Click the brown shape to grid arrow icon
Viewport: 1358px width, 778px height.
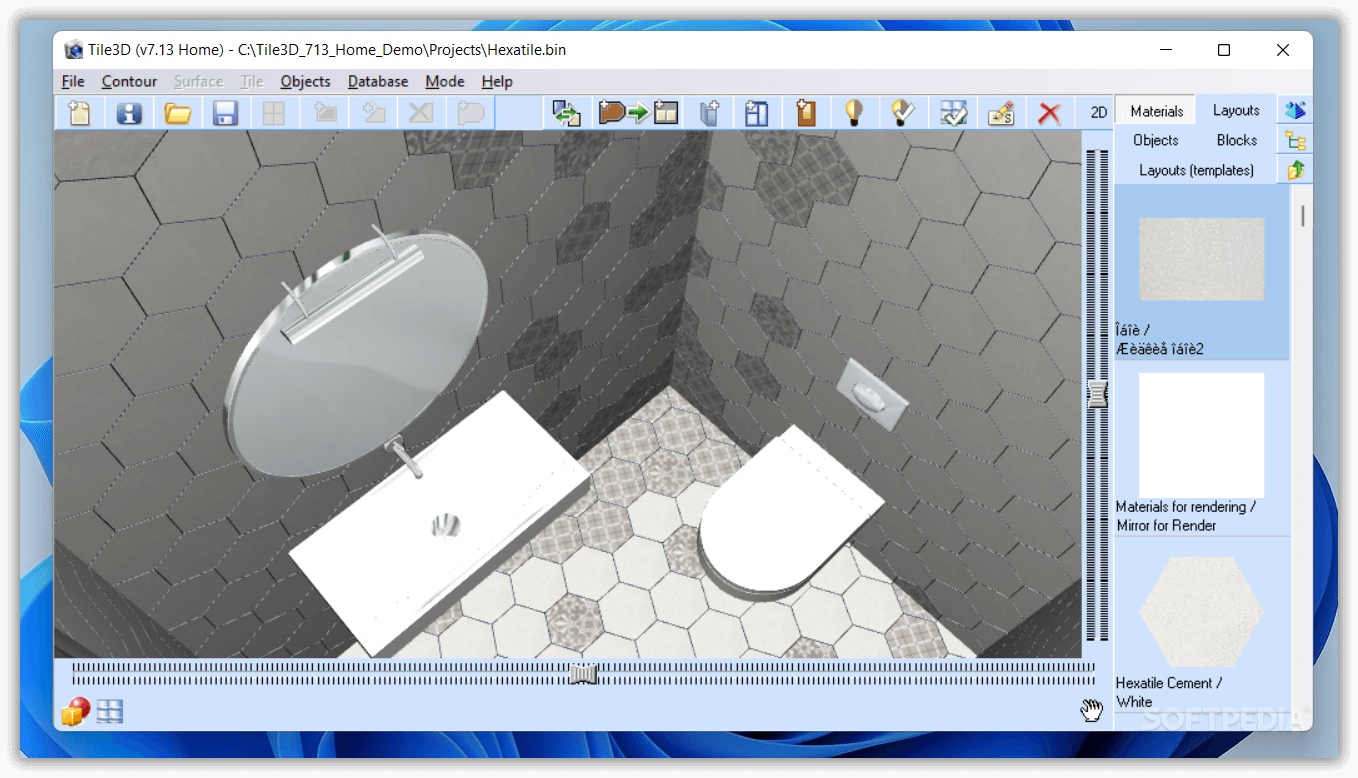(x=639, y=113)
